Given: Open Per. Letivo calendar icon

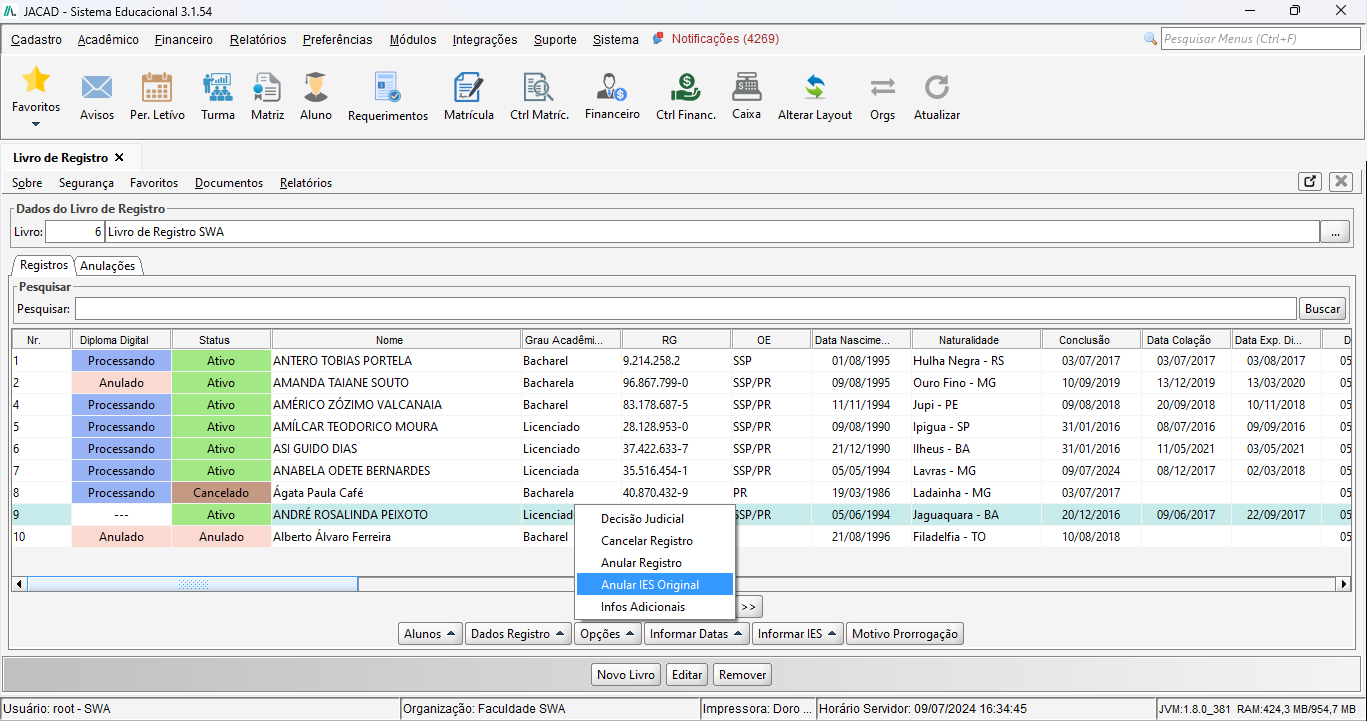Looking at the screenshot, I should [157, 88].
